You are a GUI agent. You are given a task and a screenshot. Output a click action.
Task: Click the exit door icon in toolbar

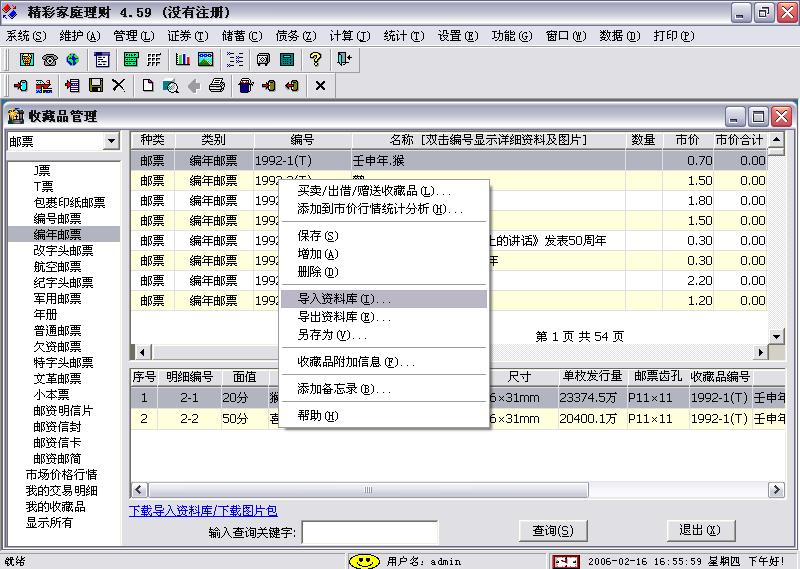[344, 60]
